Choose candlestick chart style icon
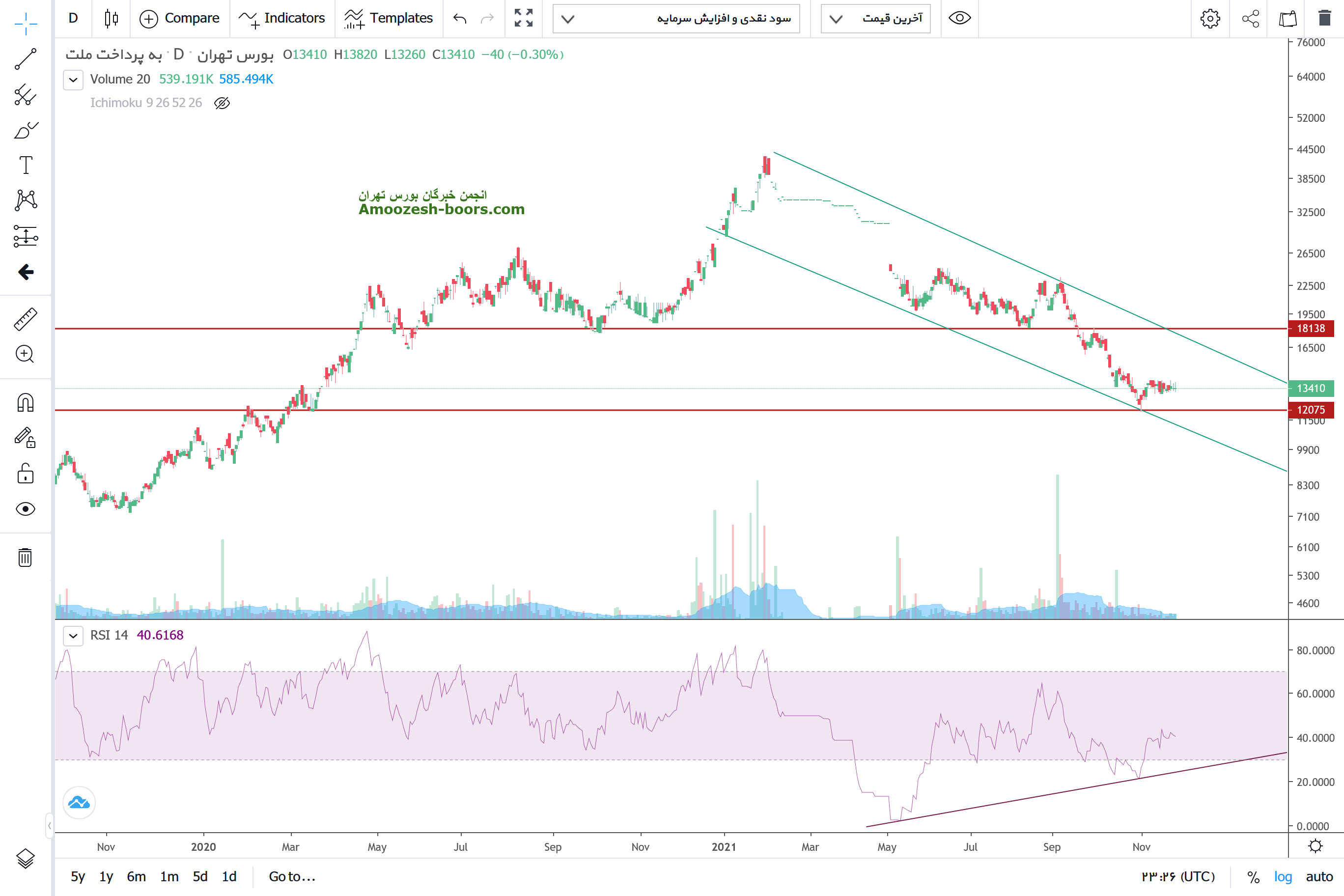This screenshot has height=896, width=1344. tap(112, 18)
